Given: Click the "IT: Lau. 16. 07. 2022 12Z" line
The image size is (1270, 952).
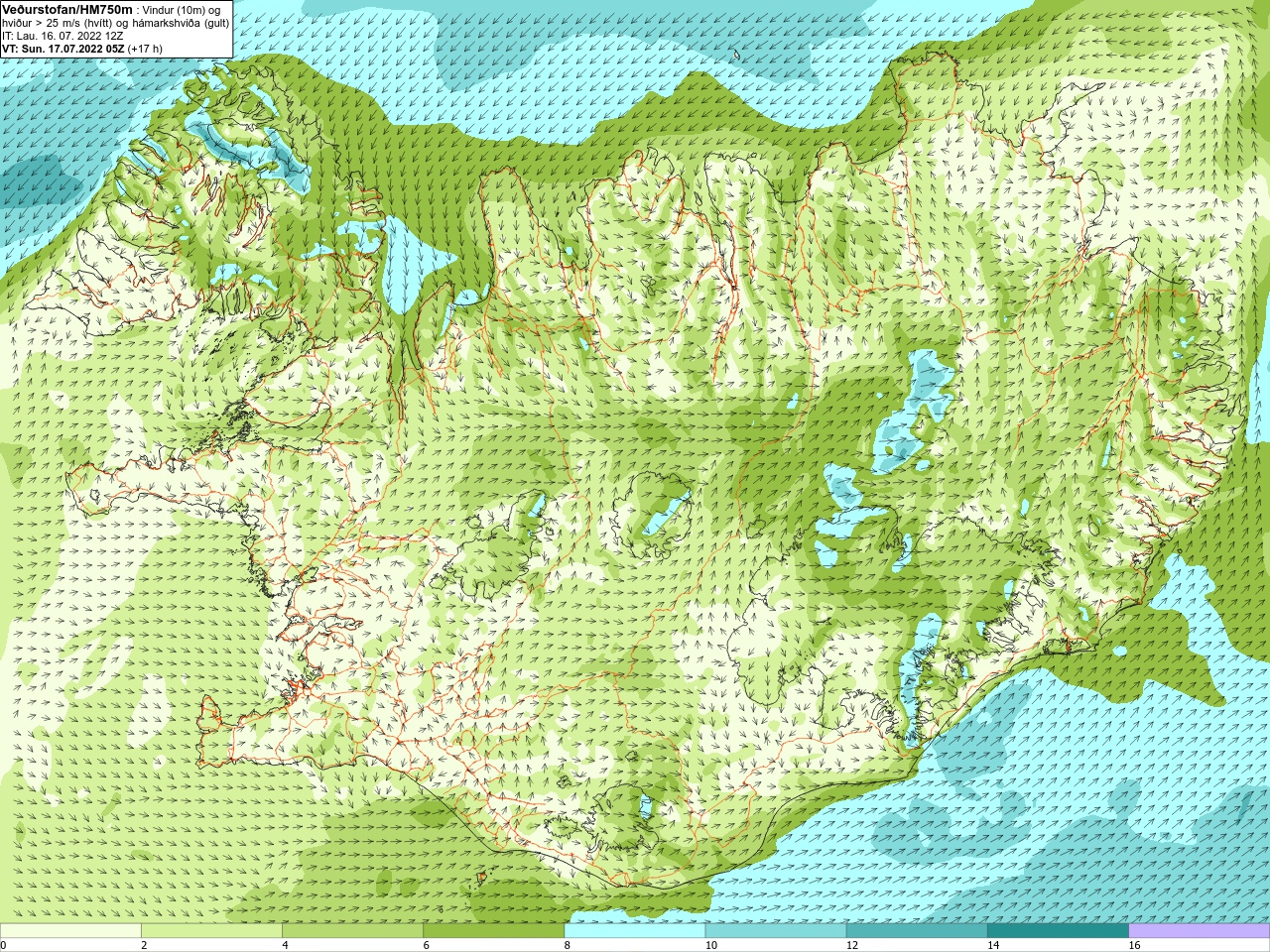Looking at the screenshot, I should 63,36.
